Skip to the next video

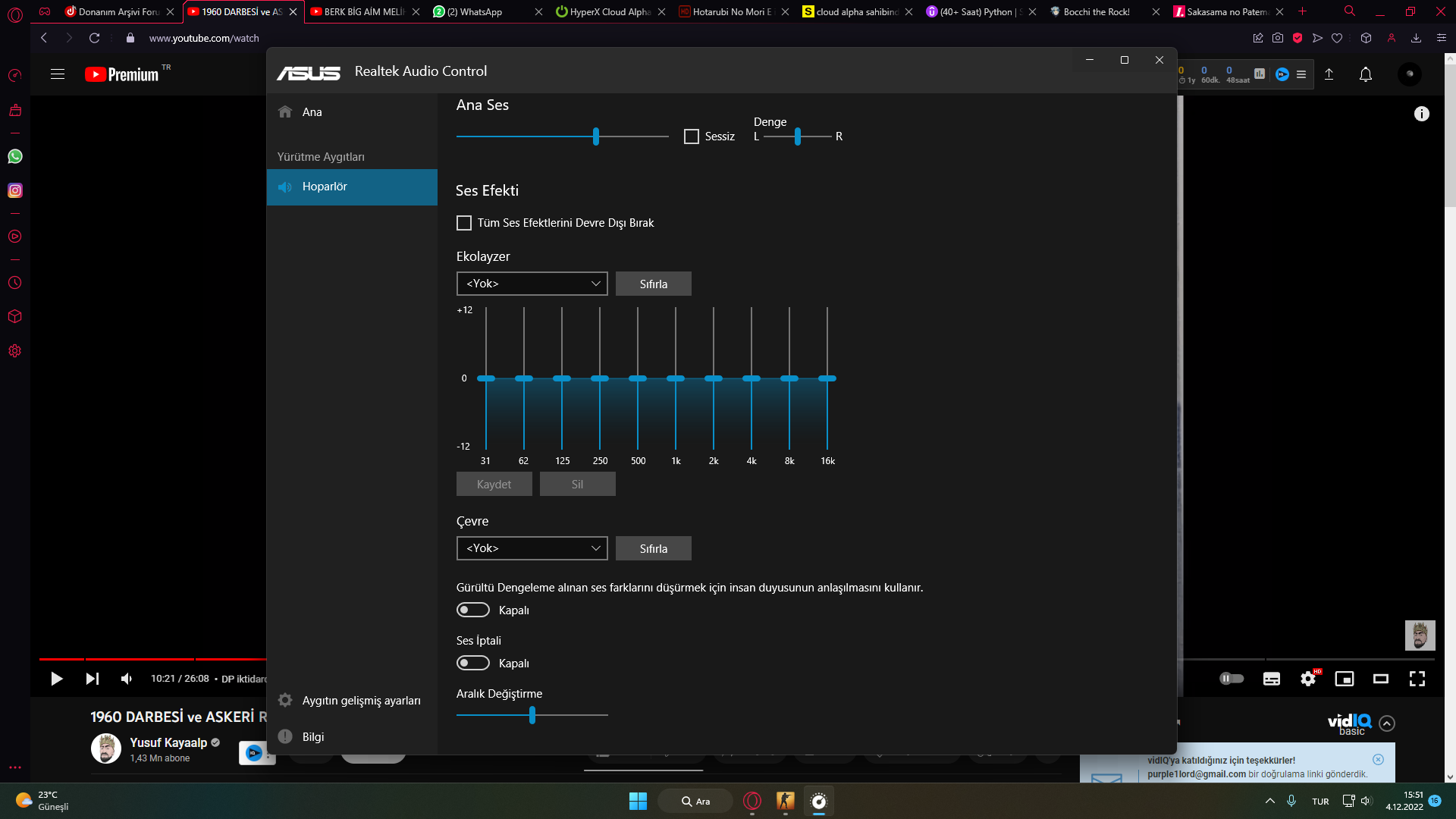(92, 679)
